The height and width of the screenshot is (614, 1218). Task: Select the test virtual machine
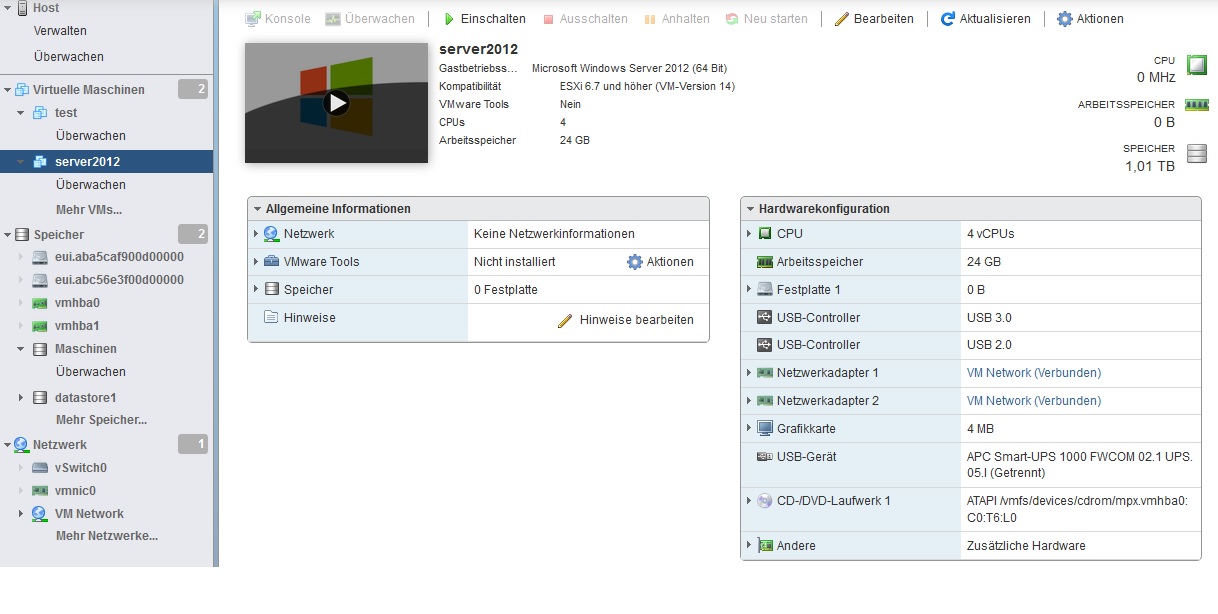(x=66, y=113)
